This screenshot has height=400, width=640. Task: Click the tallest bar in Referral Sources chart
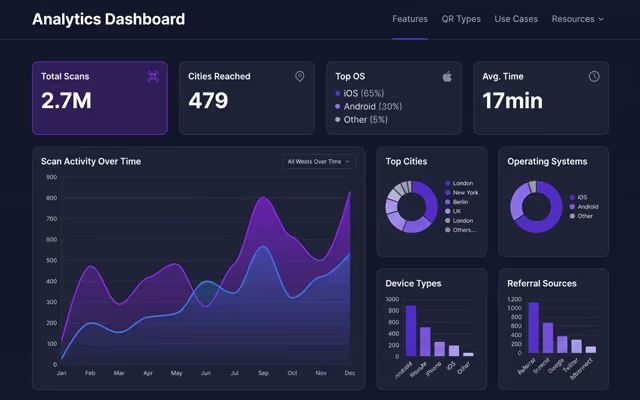click(533, 328)
